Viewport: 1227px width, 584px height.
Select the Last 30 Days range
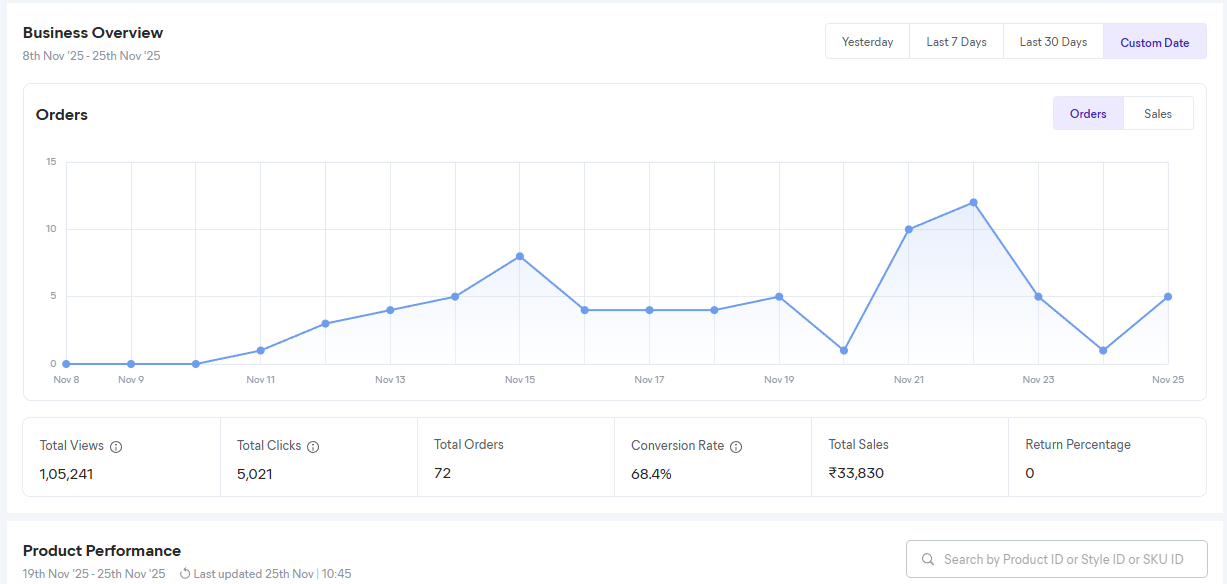[1053, 42]
